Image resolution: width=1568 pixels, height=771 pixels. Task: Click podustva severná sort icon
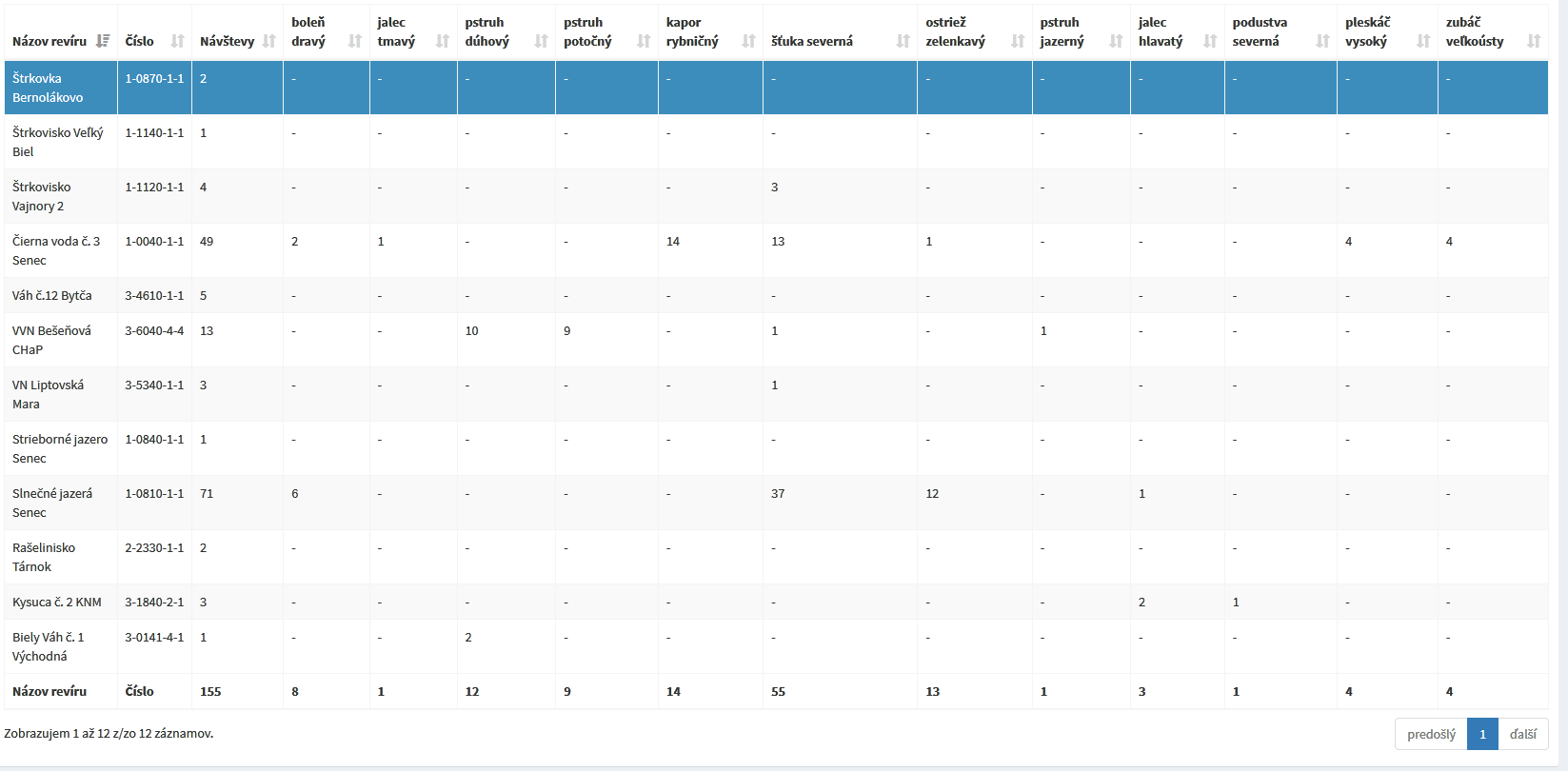pyautogui.click(x=1322, y=41)
